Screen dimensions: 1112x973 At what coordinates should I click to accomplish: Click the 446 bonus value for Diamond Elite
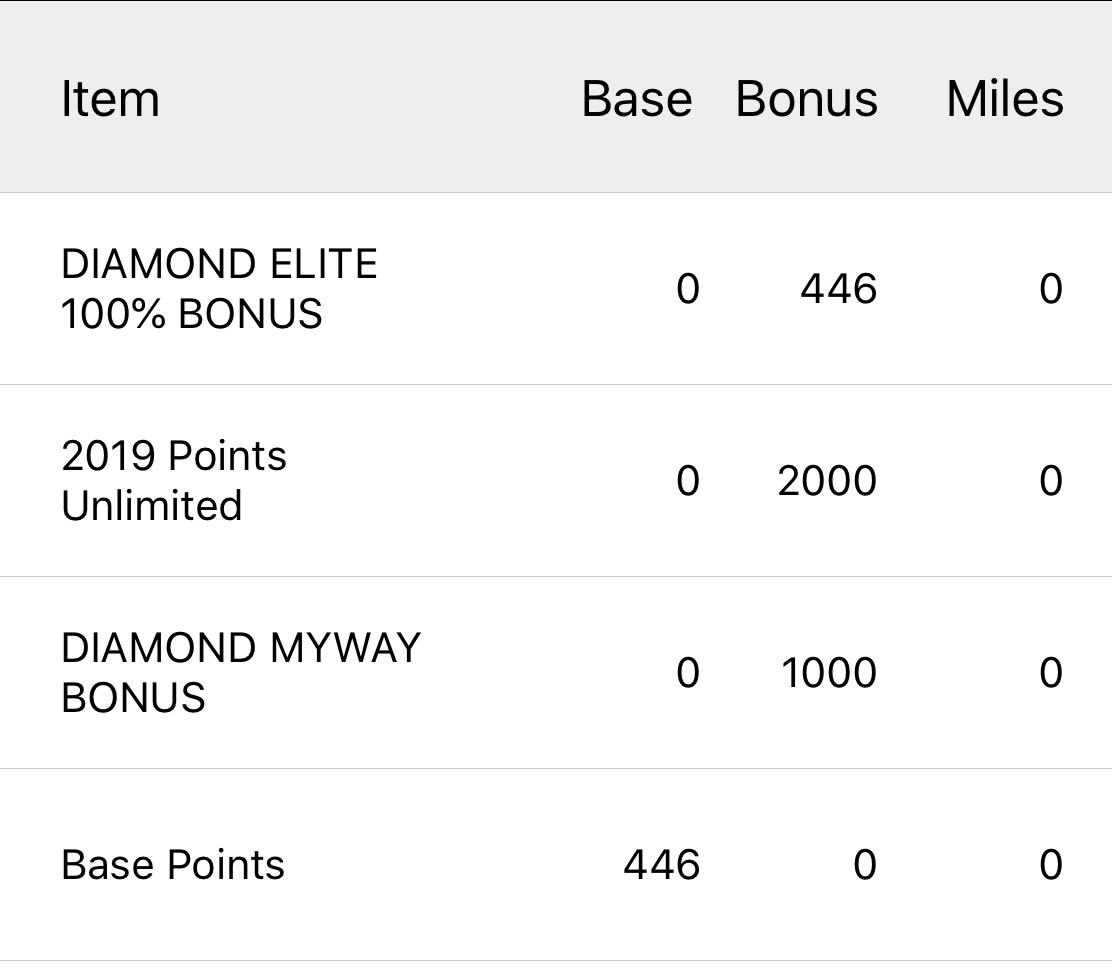pos(838,289)
